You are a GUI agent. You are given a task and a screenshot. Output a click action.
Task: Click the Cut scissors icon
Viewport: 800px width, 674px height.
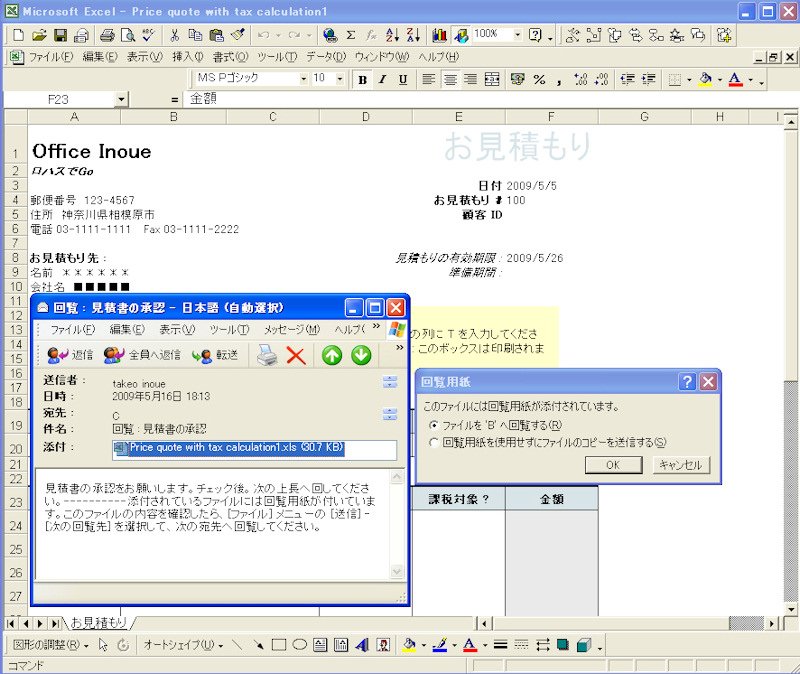(174, 35)
